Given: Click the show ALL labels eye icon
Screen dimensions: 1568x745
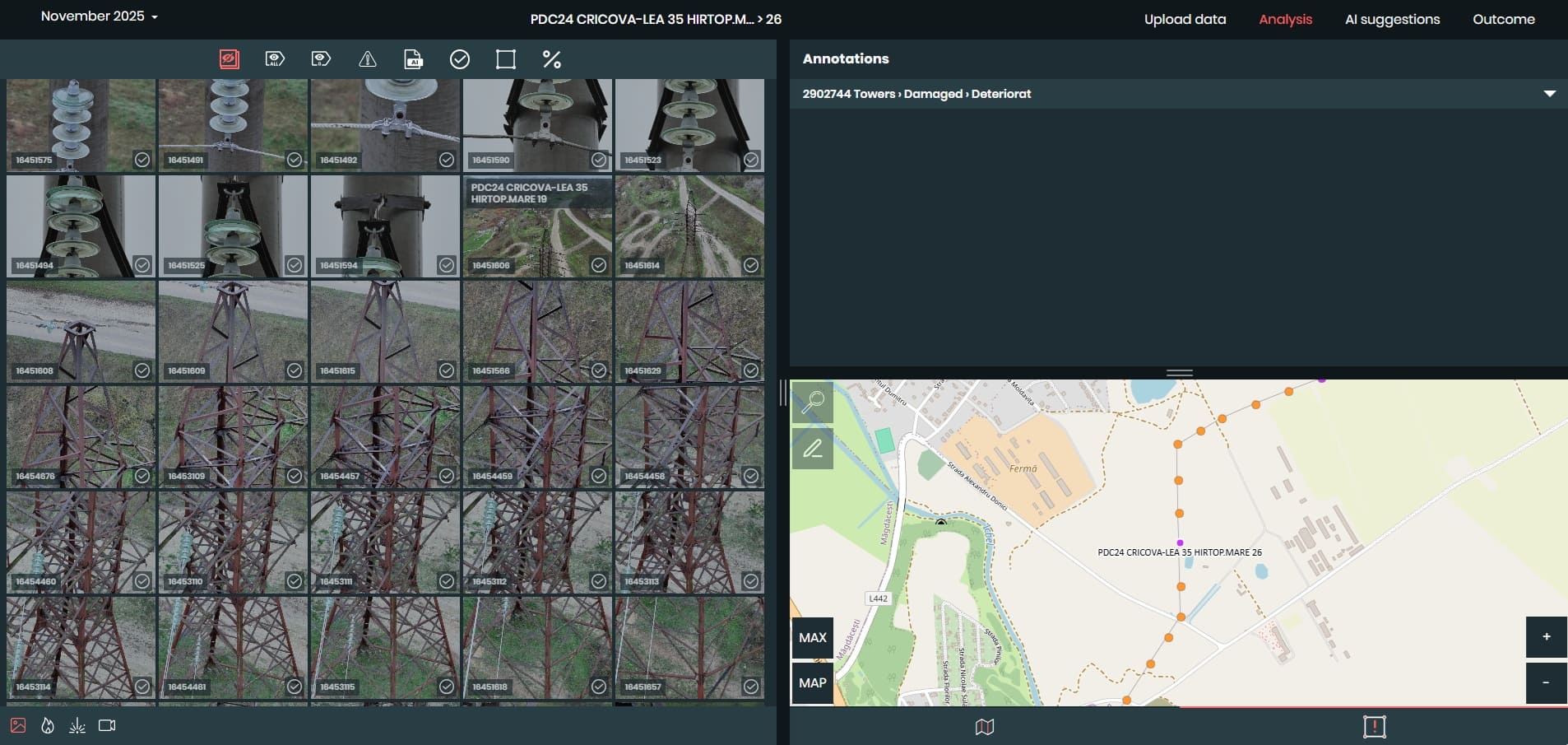Looking at the screenshot, I should 275,59.
